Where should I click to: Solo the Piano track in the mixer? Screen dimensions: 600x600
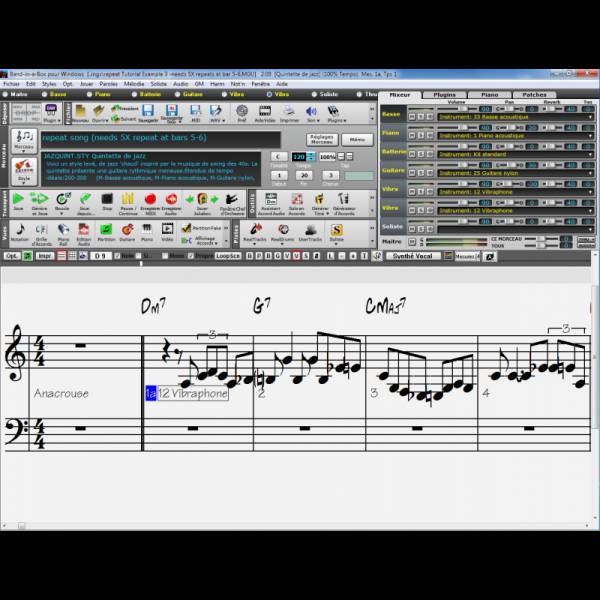point(421,135)
